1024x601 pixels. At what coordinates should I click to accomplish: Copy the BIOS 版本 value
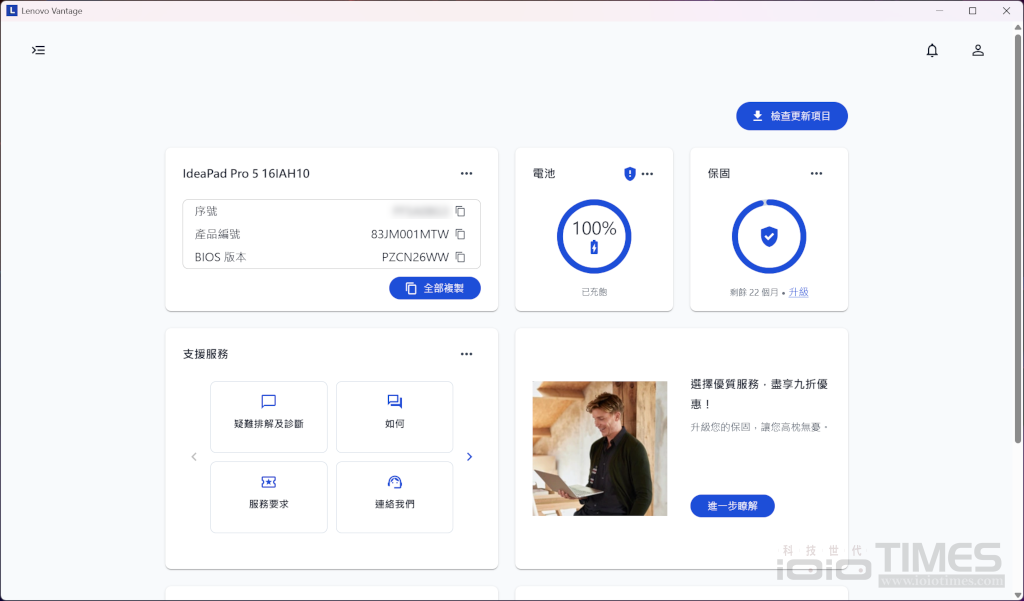pyautogui.click(x=460, y=257)
